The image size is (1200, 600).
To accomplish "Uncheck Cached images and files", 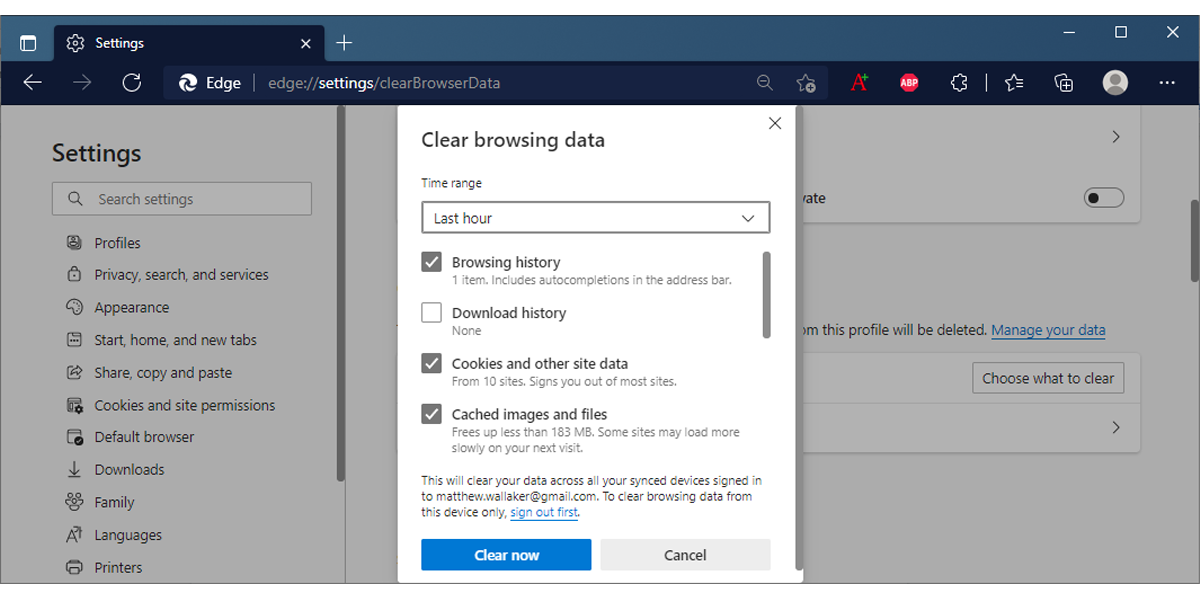I will click(x=431, y=414).
